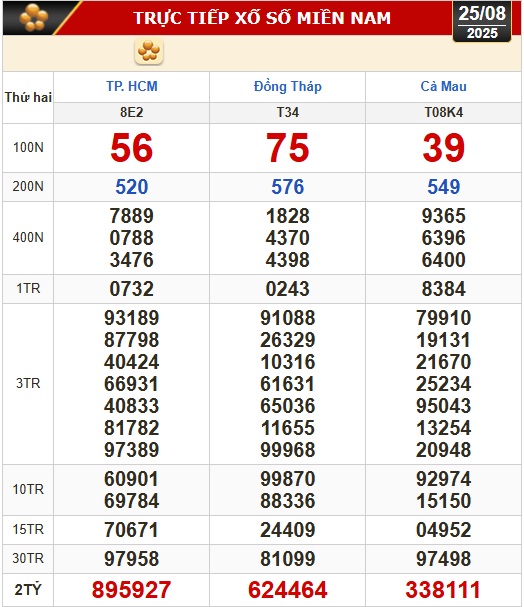
Task: Select the Thứ hai day label
Action: (x=28, y=97)
